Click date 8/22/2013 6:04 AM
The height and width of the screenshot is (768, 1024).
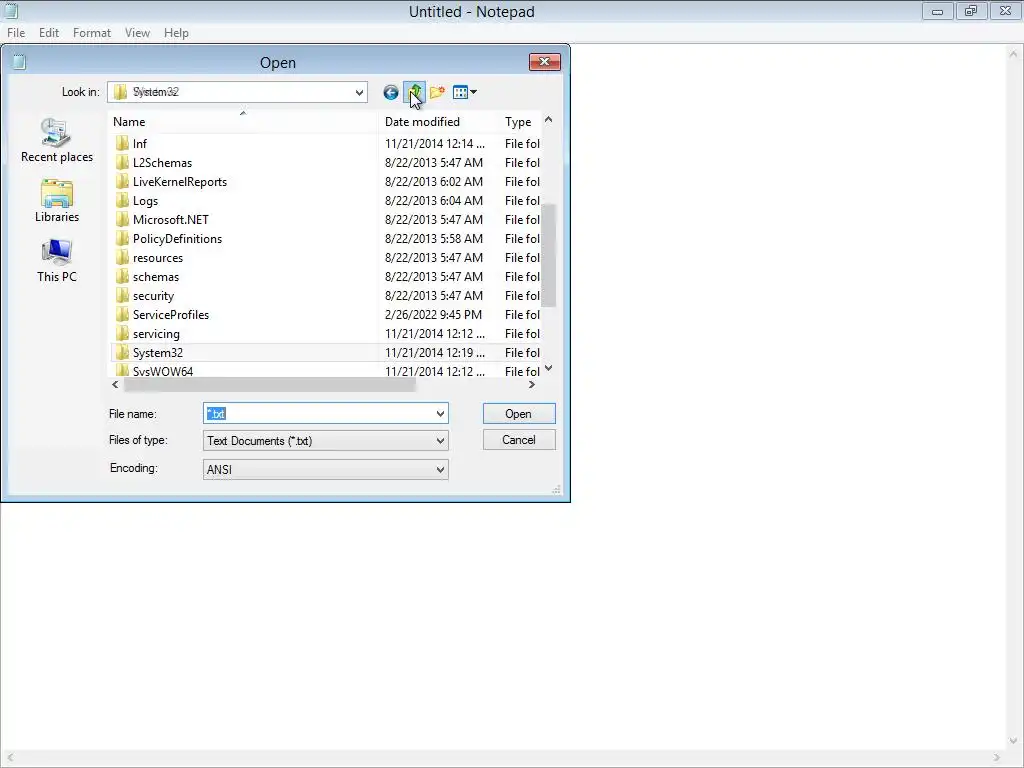[434, 200]
